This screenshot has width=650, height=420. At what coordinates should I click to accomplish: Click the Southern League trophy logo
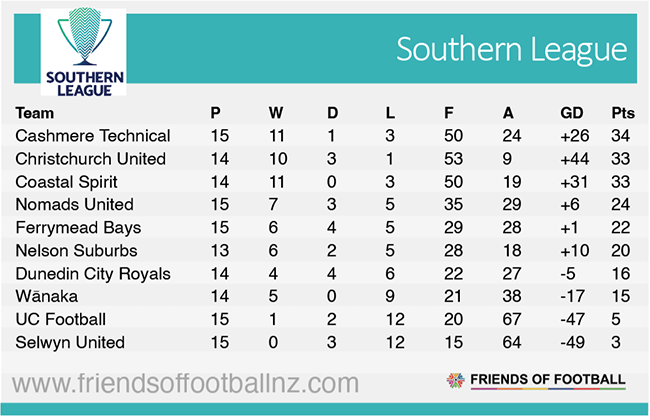click(x=82, y=50)
